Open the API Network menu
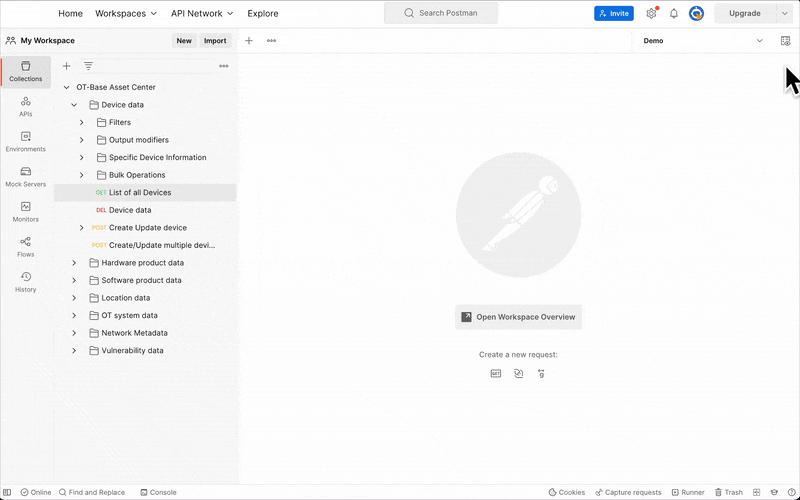Viewport: 800px width, 500px height. point(202,14)
